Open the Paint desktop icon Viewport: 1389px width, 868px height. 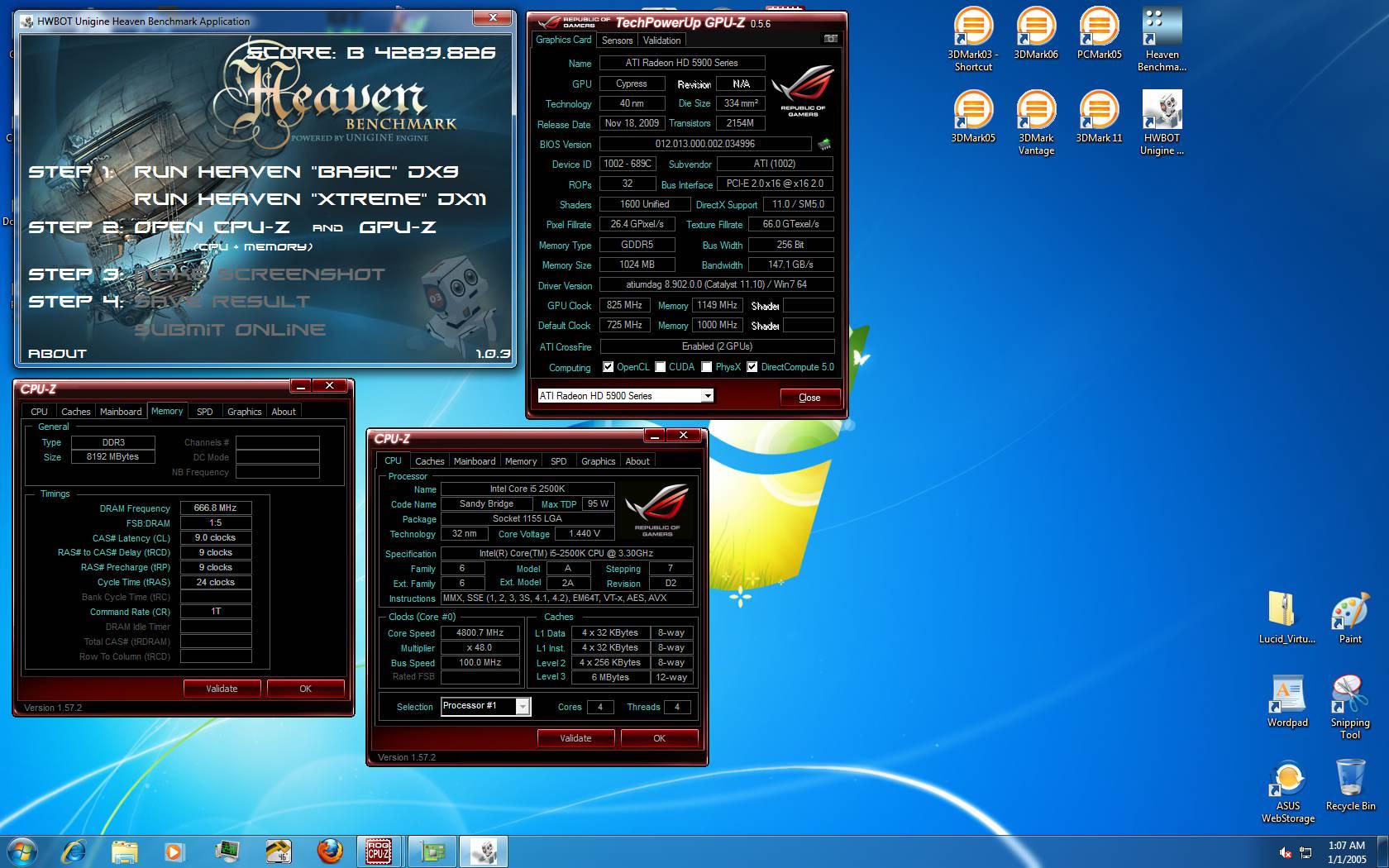(1350, 618)
